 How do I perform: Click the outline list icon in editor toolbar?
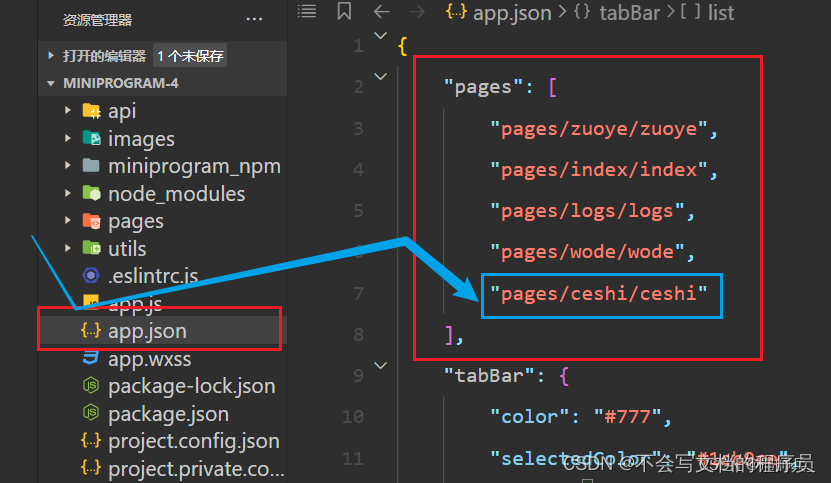point(307,11)
